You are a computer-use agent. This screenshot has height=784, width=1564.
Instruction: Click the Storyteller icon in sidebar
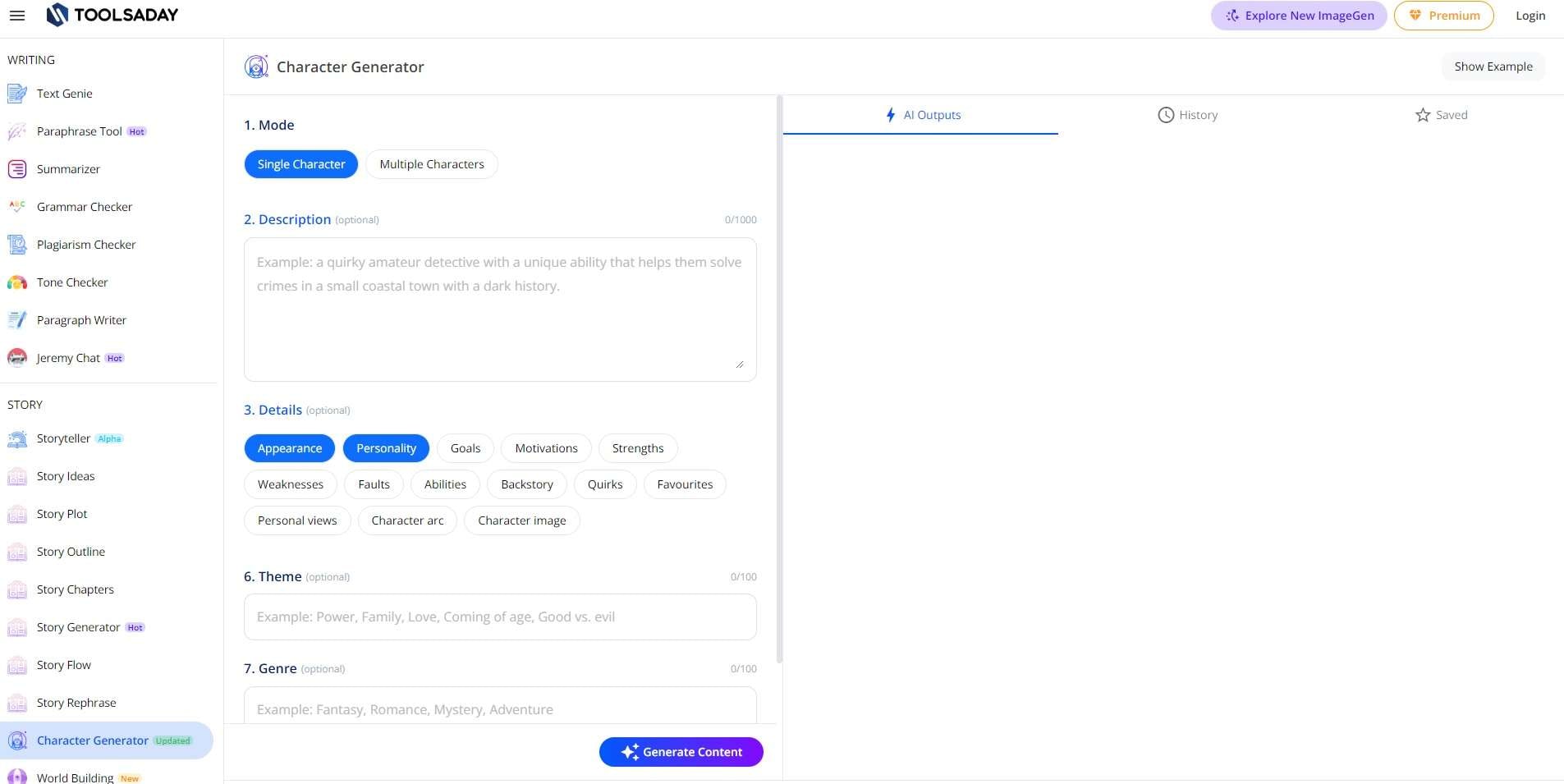17,438
